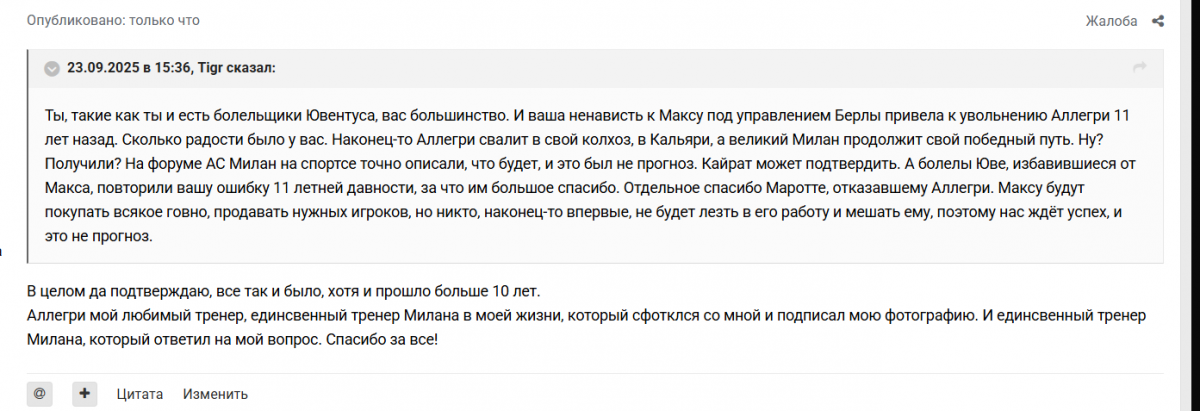Click the last reply line ending 'Спасибо за все!'
The height and width of the screenshot is (411, 1200).
pos(232,340)
